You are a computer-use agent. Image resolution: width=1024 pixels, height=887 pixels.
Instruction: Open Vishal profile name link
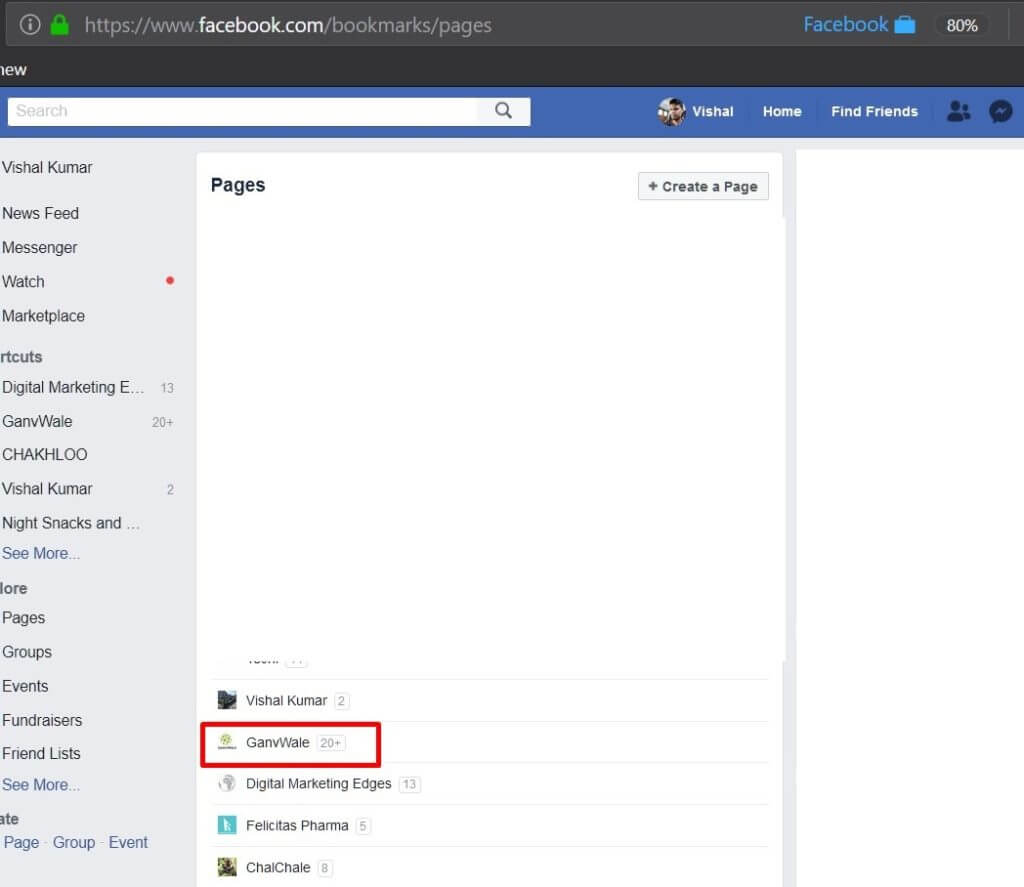(x=712, y=112)
